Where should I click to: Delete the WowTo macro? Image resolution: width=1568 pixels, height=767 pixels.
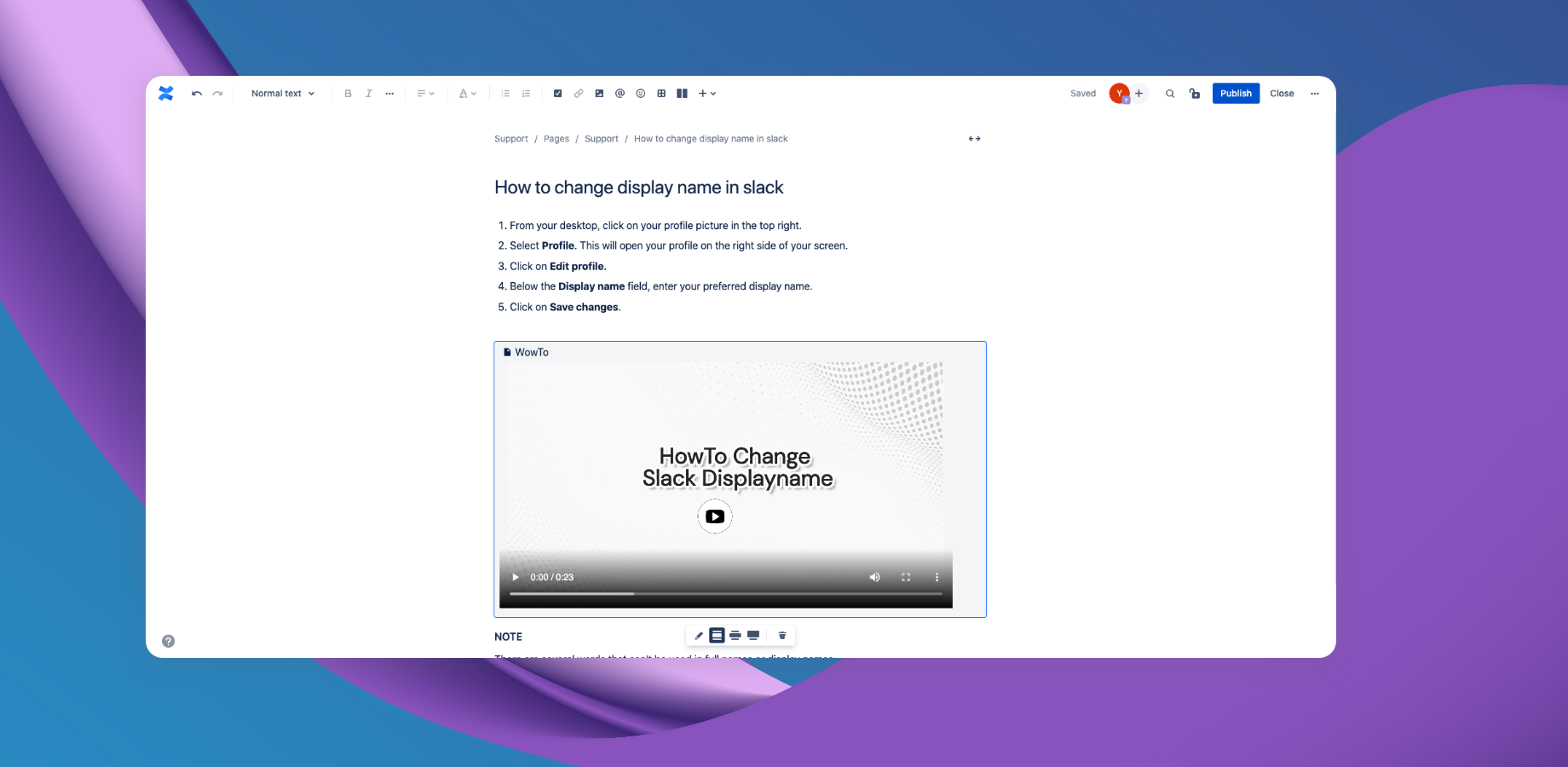pos(782,636)
